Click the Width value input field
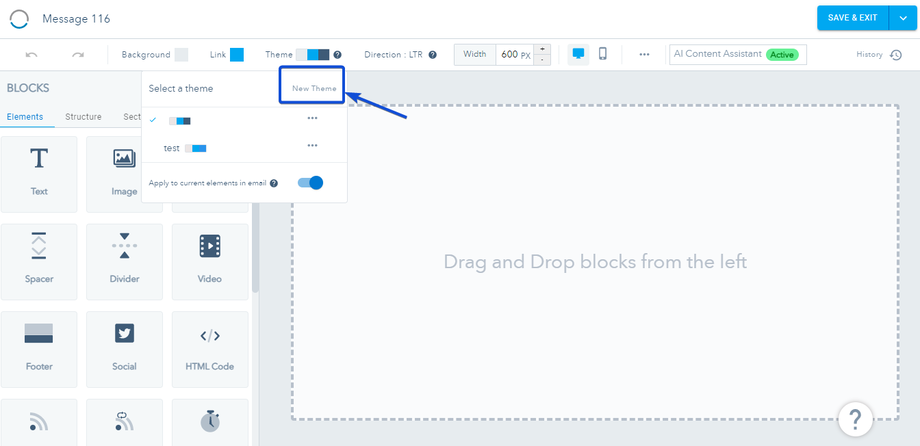Image resolution: width=920 pixels, height=446 pixels. click(516, 55)
